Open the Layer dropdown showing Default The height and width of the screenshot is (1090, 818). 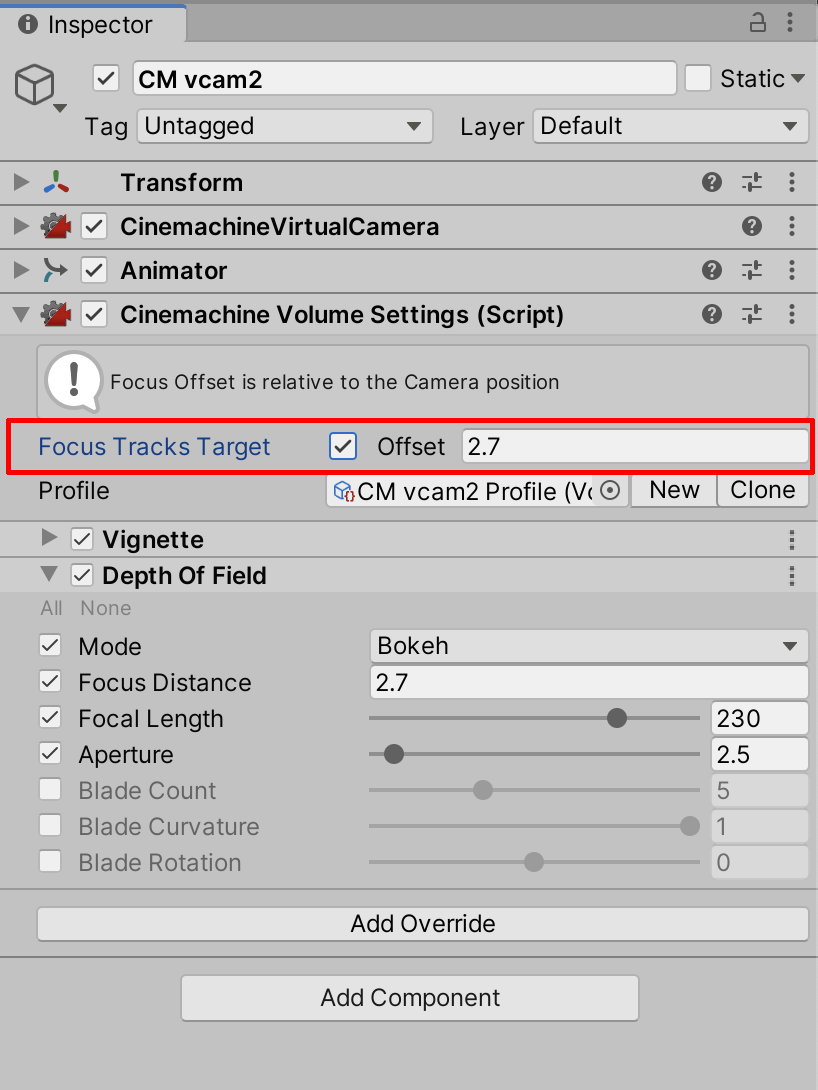[x=669, y=126]
